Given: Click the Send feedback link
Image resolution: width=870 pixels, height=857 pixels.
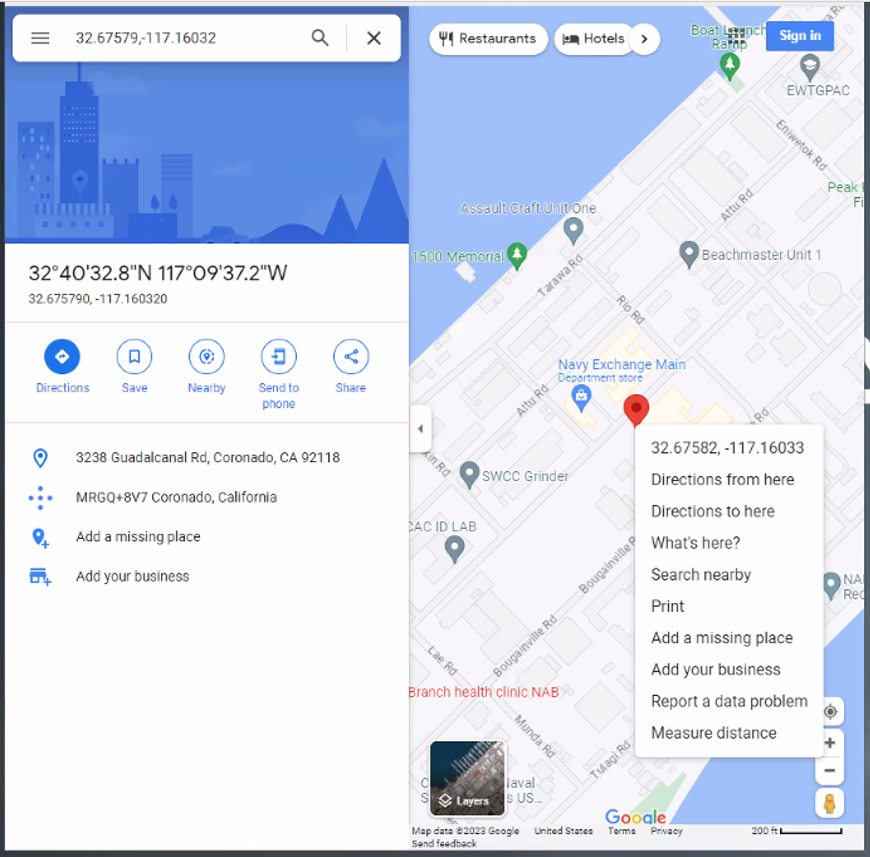Looking at the screenshot, I should 444,843.
